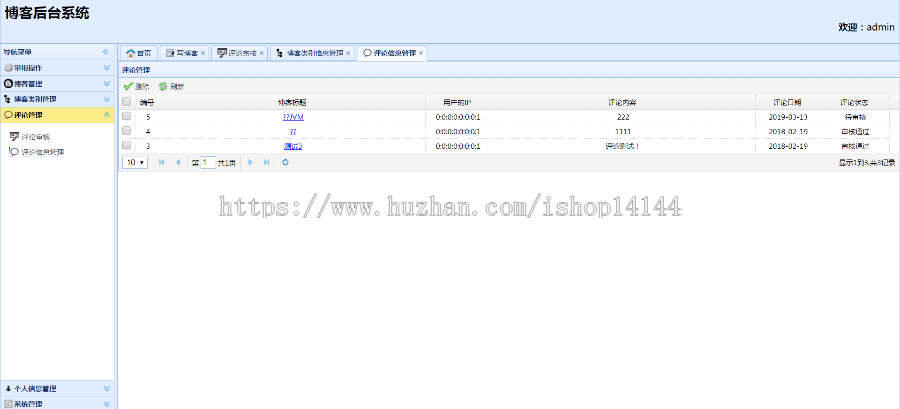Expand the 博客类别管理 sidebar section
Screen dimensions: 900x409
[106, 99]
